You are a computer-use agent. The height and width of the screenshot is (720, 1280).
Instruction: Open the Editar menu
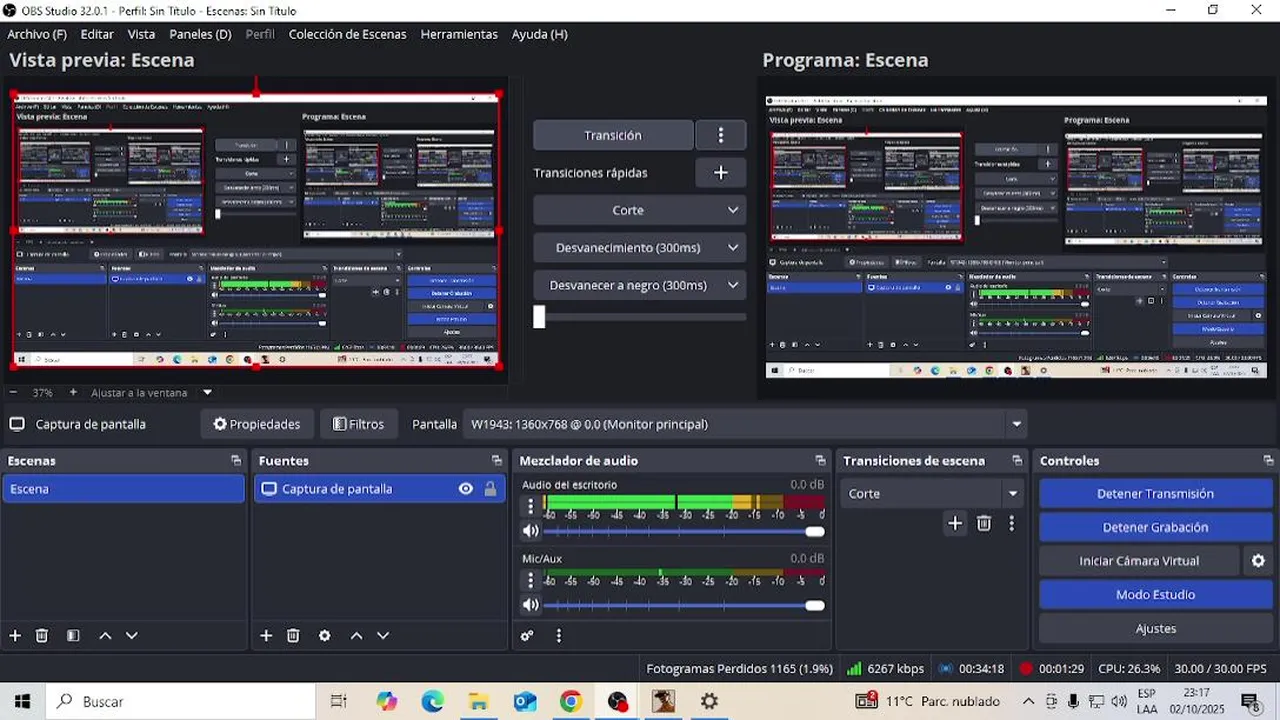tap(97, 34)
